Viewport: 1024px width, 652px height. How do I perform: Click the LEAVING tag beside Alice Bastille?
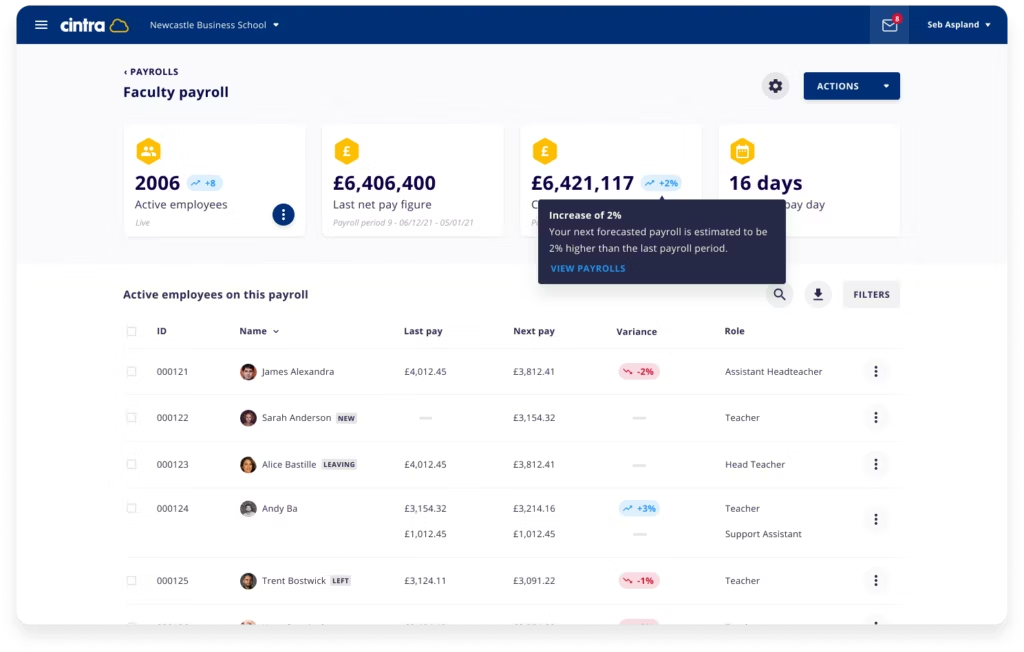(339, 465)
